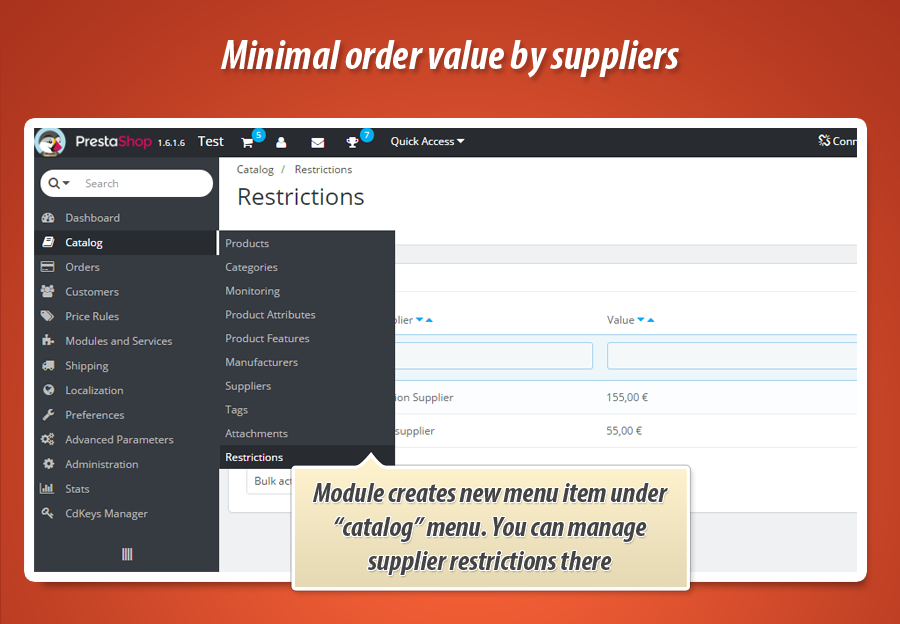Open CdKeys Manager in sidebar
Viewport: 900px width, 624px height.
pyautogui.click(x=106, y=514)
